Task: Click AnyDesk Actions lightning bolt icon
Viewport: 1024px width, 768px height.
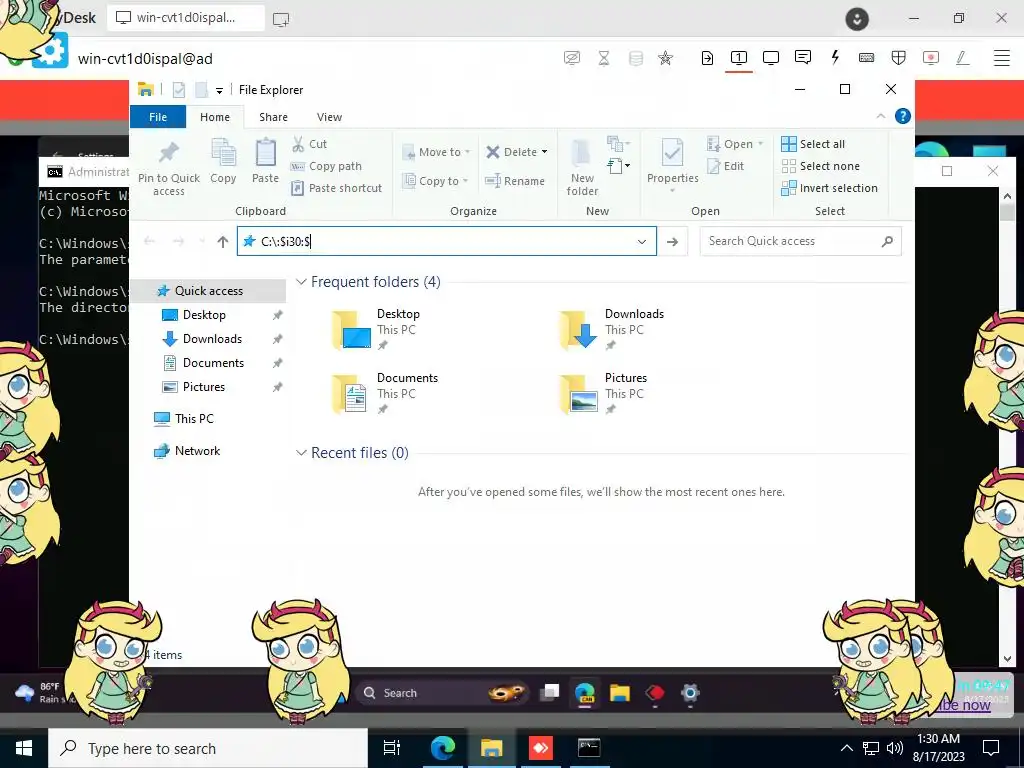Action: pyautogui.click(x=835, y=57)
